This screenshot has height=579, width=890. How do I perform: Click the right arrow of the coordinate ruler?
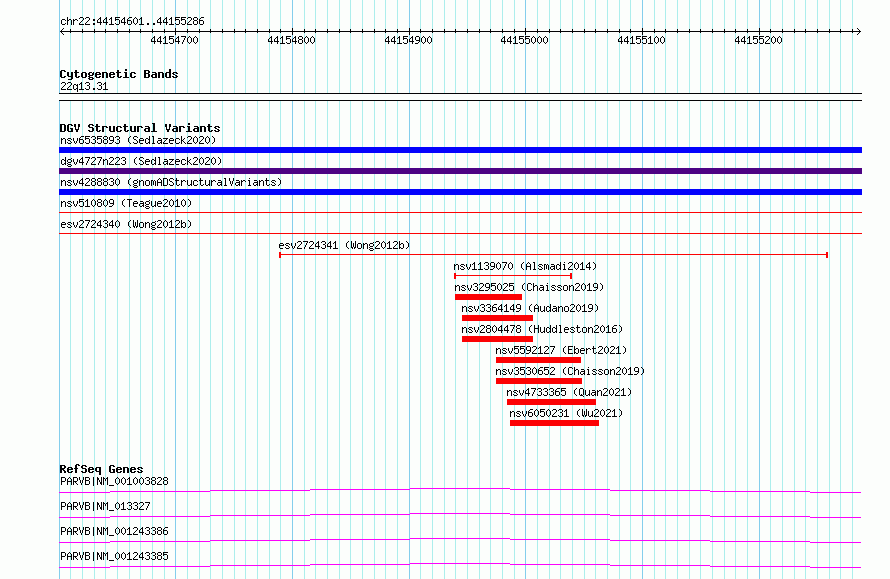[858, 31]
